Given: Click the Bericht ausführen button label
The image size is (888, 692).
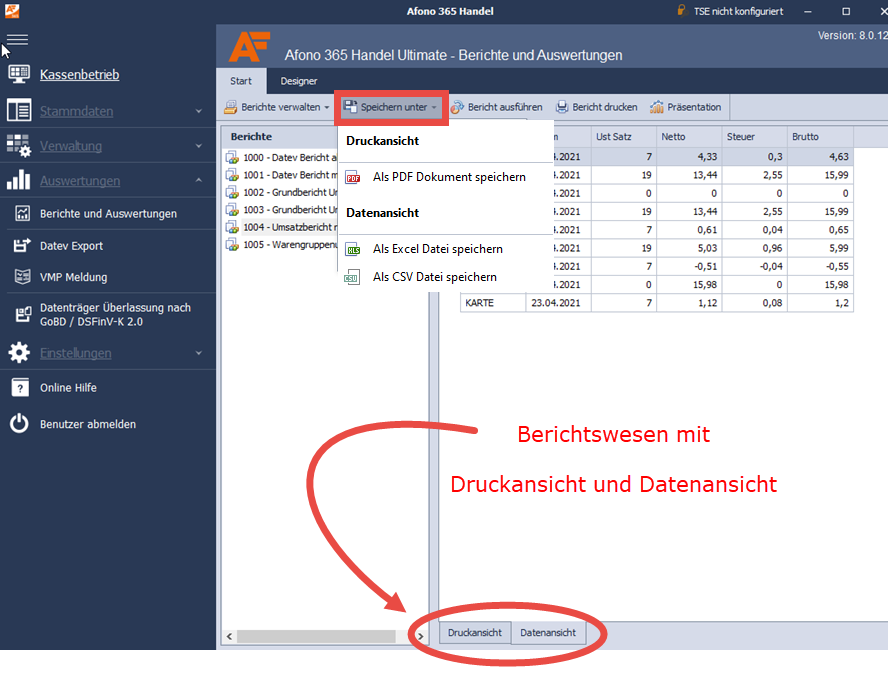Looking at the screenshot, I should click(505, 107).
